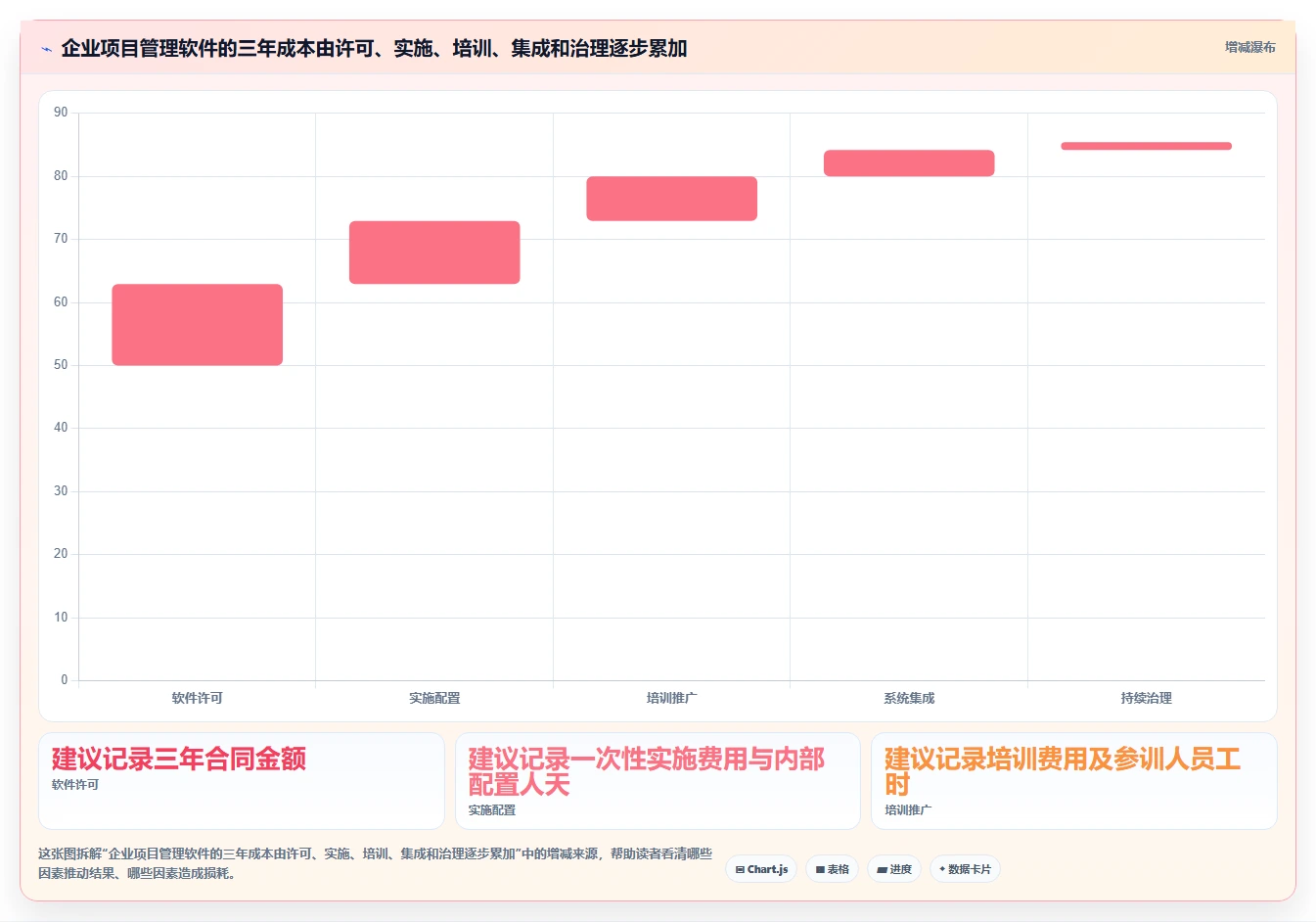The image size is (1316, 922).
Task: Select the 进度 tag chip
Action: pyautogui.click(x=894, y=869)
